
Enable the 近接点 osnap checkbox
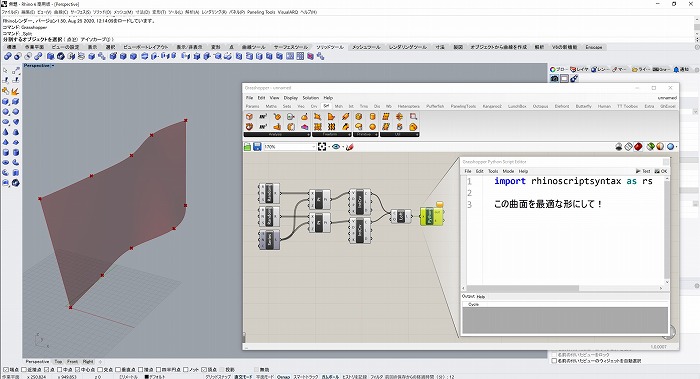(24, 370)
